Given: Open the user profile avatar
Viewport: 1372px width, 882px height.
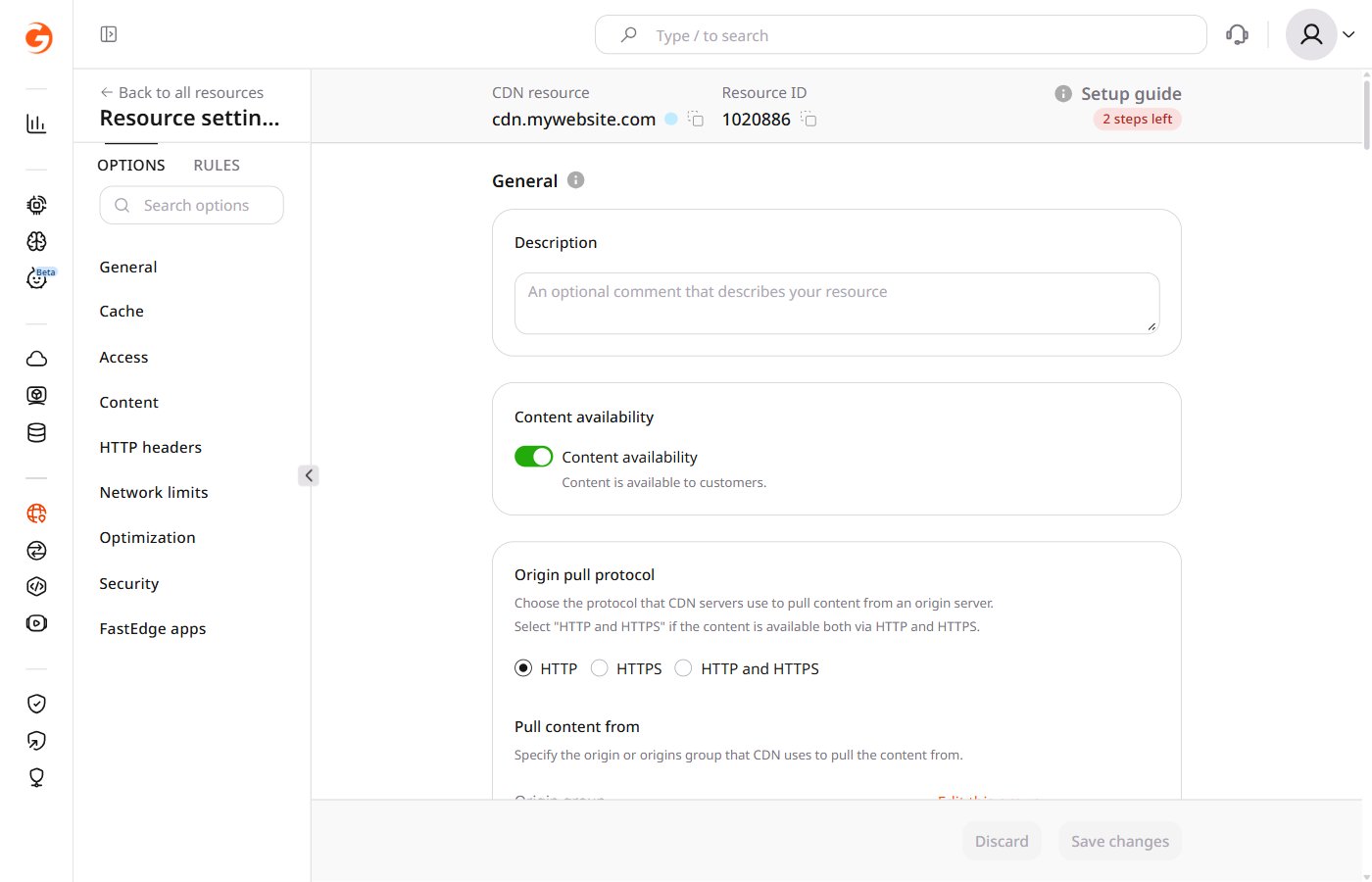Looking at the screenshot, I should (1311, 35).
